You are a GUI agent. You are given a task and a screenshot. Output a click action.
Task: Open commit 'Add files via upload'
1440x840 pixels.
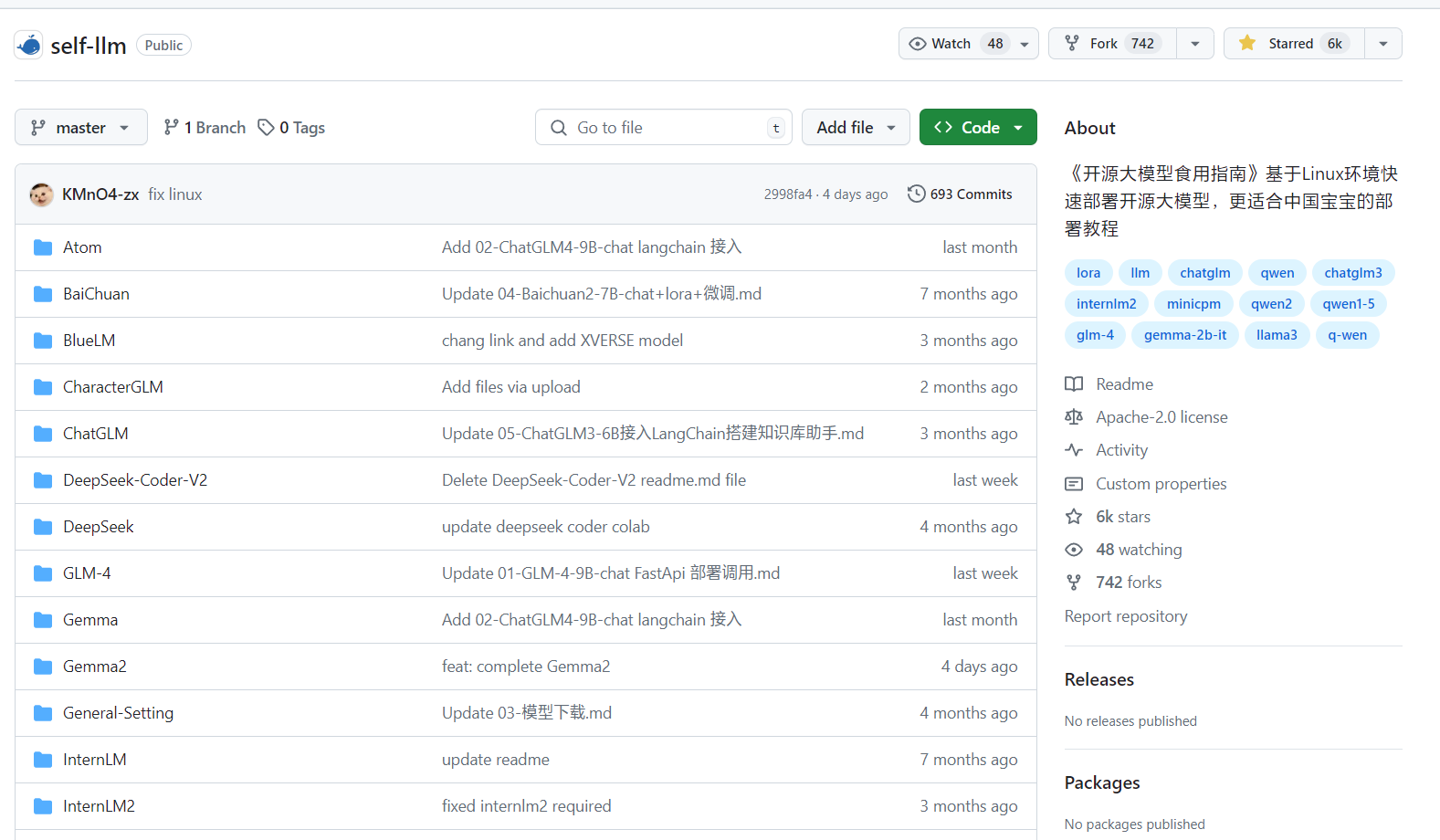coord(511,387)
